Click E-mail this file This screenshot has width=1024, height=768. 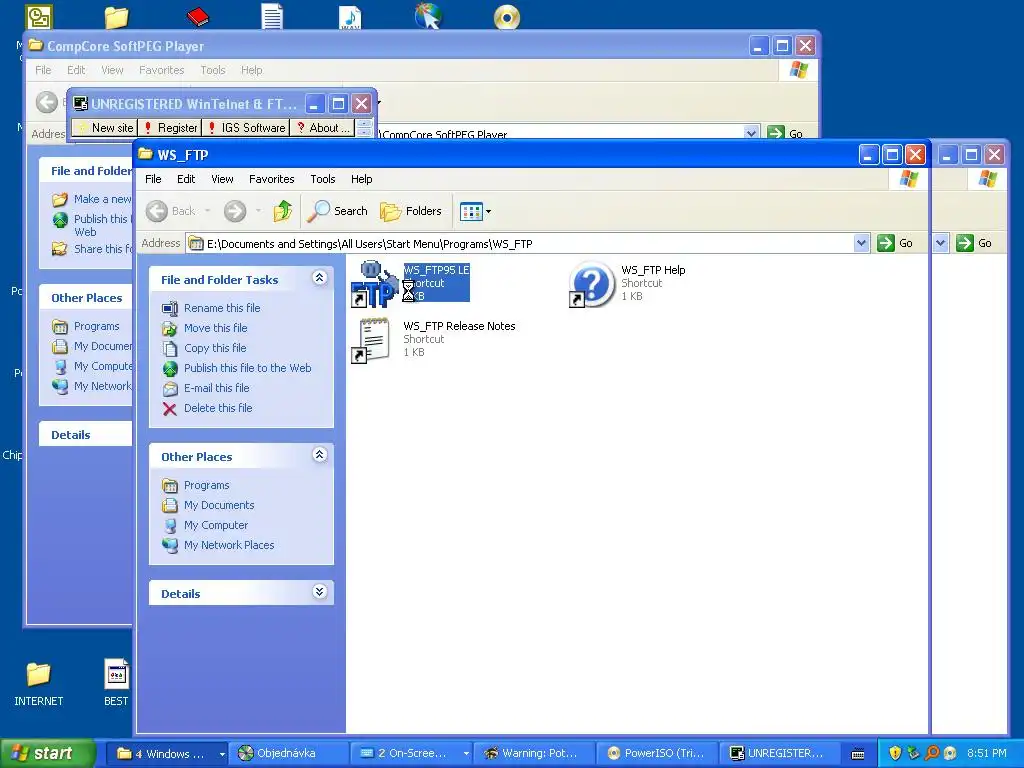[x=206, y=388]
